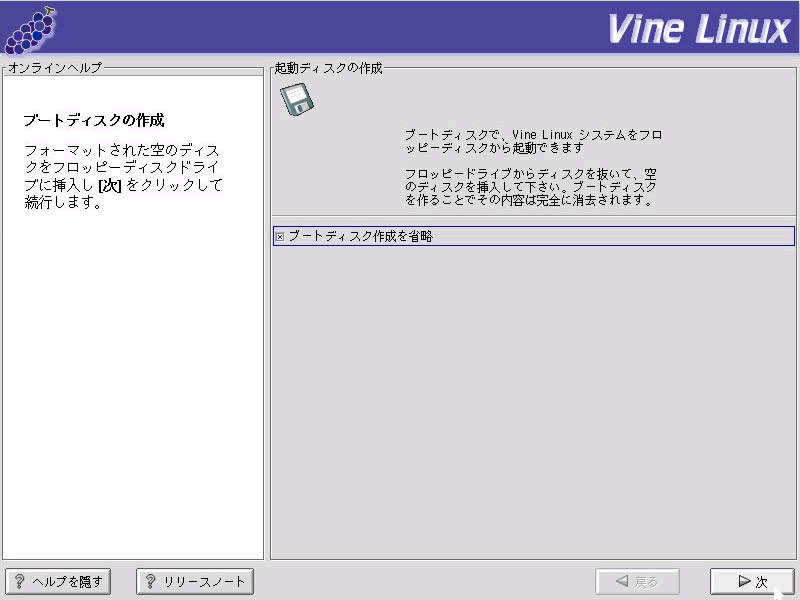
Task: Open the リリースノート release notes
Action: (195, 582)
